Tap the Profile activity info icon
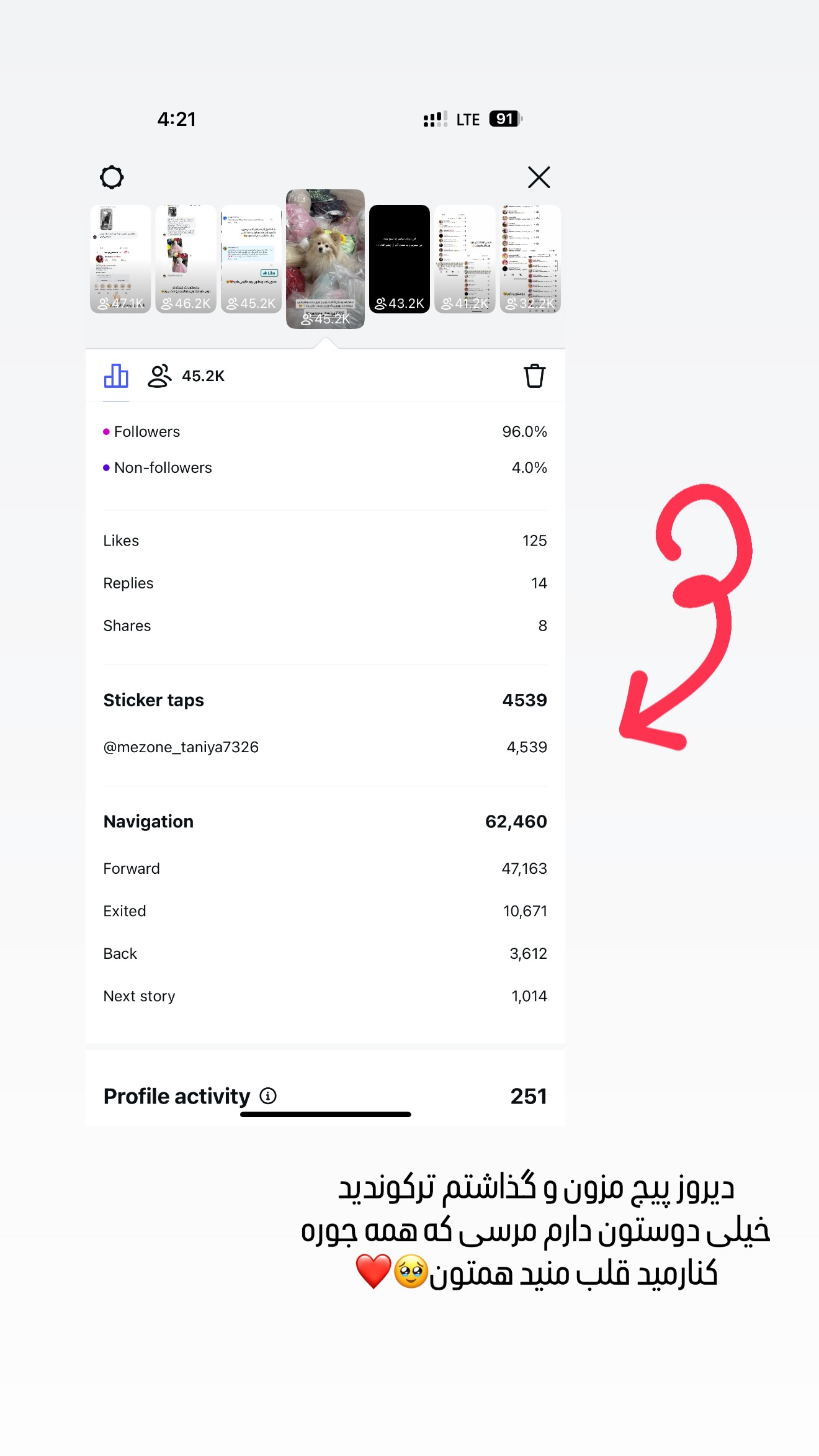Viewport: 819px width, 1456px height. pos(268,1096)
